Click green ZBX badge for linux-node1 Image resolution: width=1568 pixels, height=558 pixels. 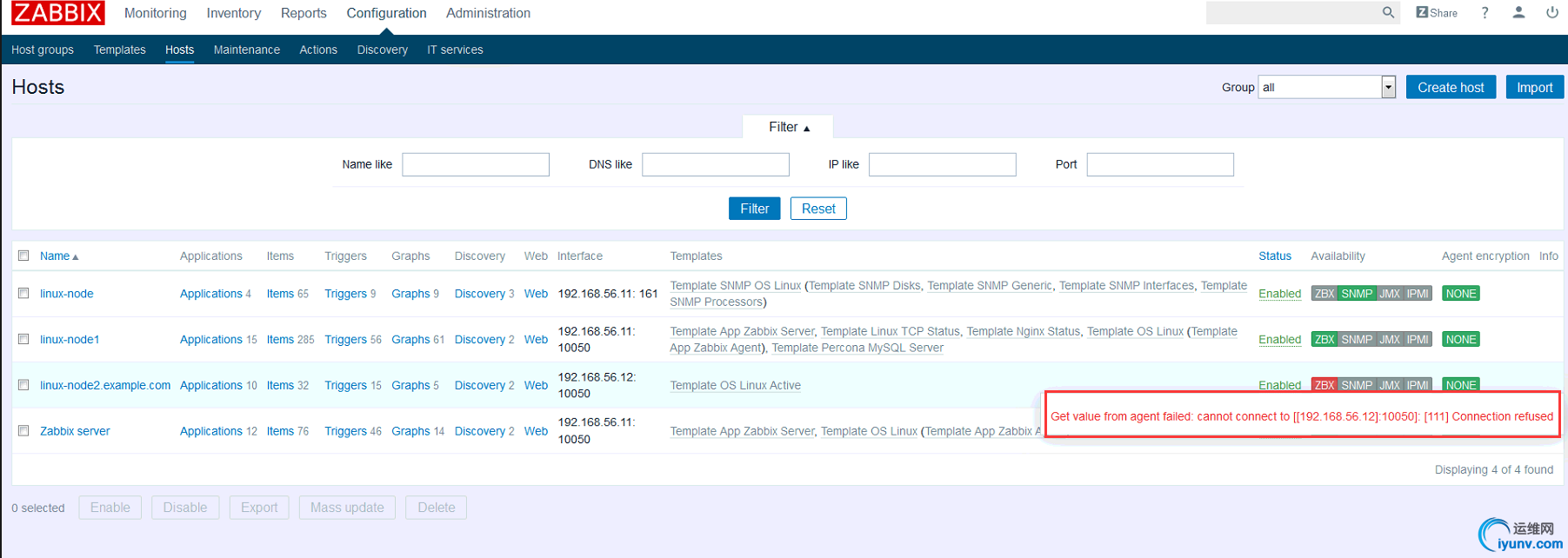[x=1324, y=340]
